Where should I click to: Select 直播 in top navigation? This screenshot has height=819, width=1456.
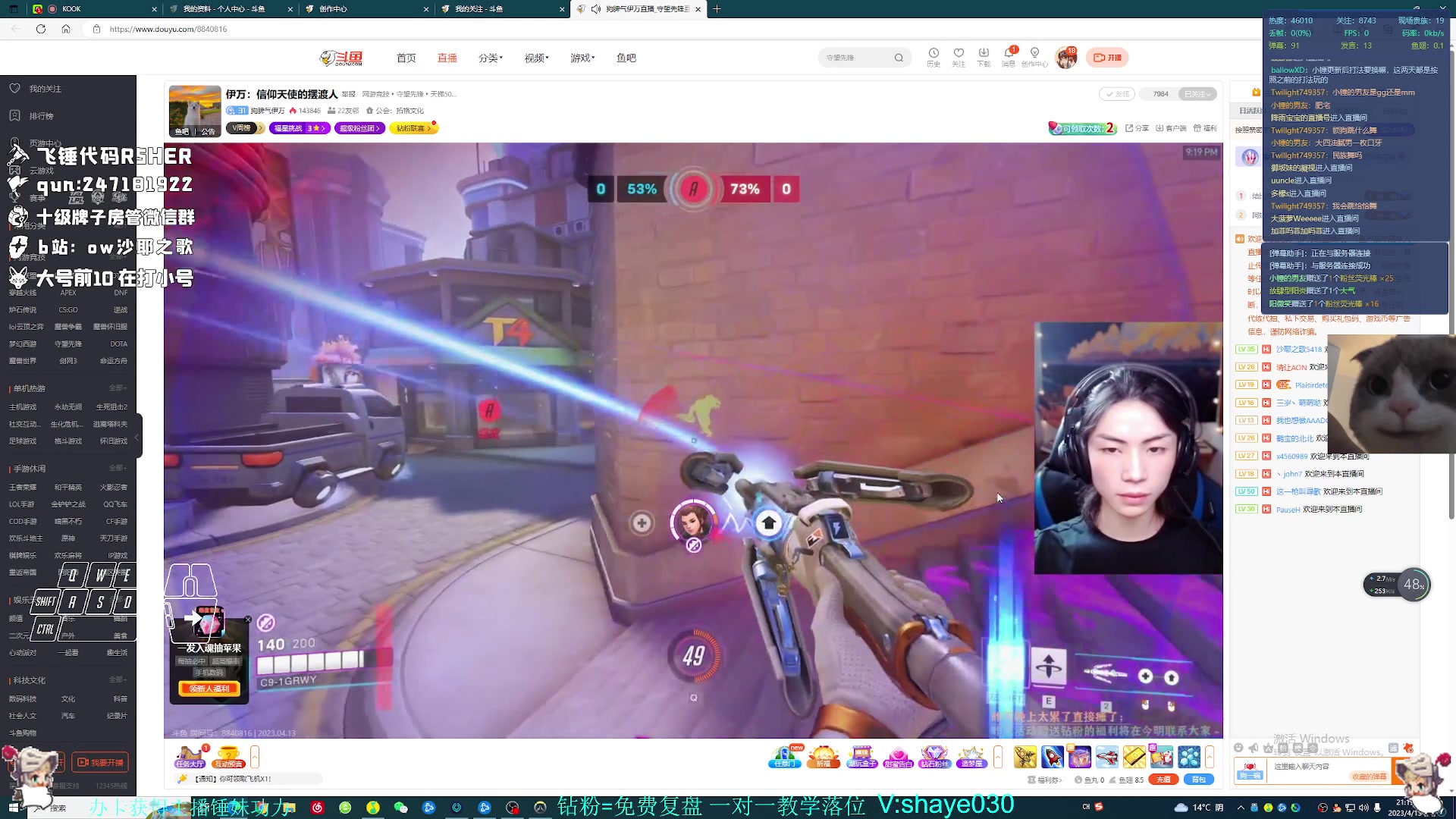click(x=447, y=58)
